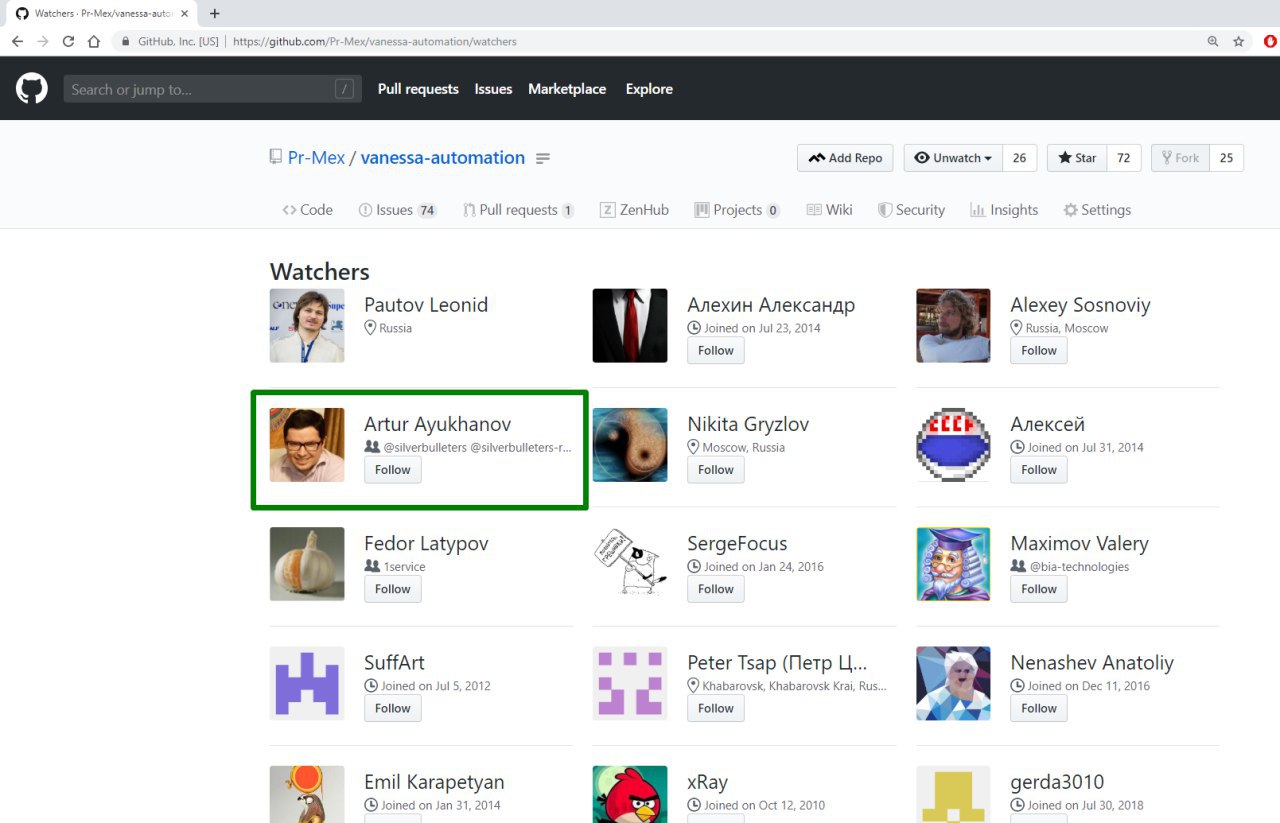1280x823 pixels.
Task: Open the 25 forks count
Action: pos(1227,158)
